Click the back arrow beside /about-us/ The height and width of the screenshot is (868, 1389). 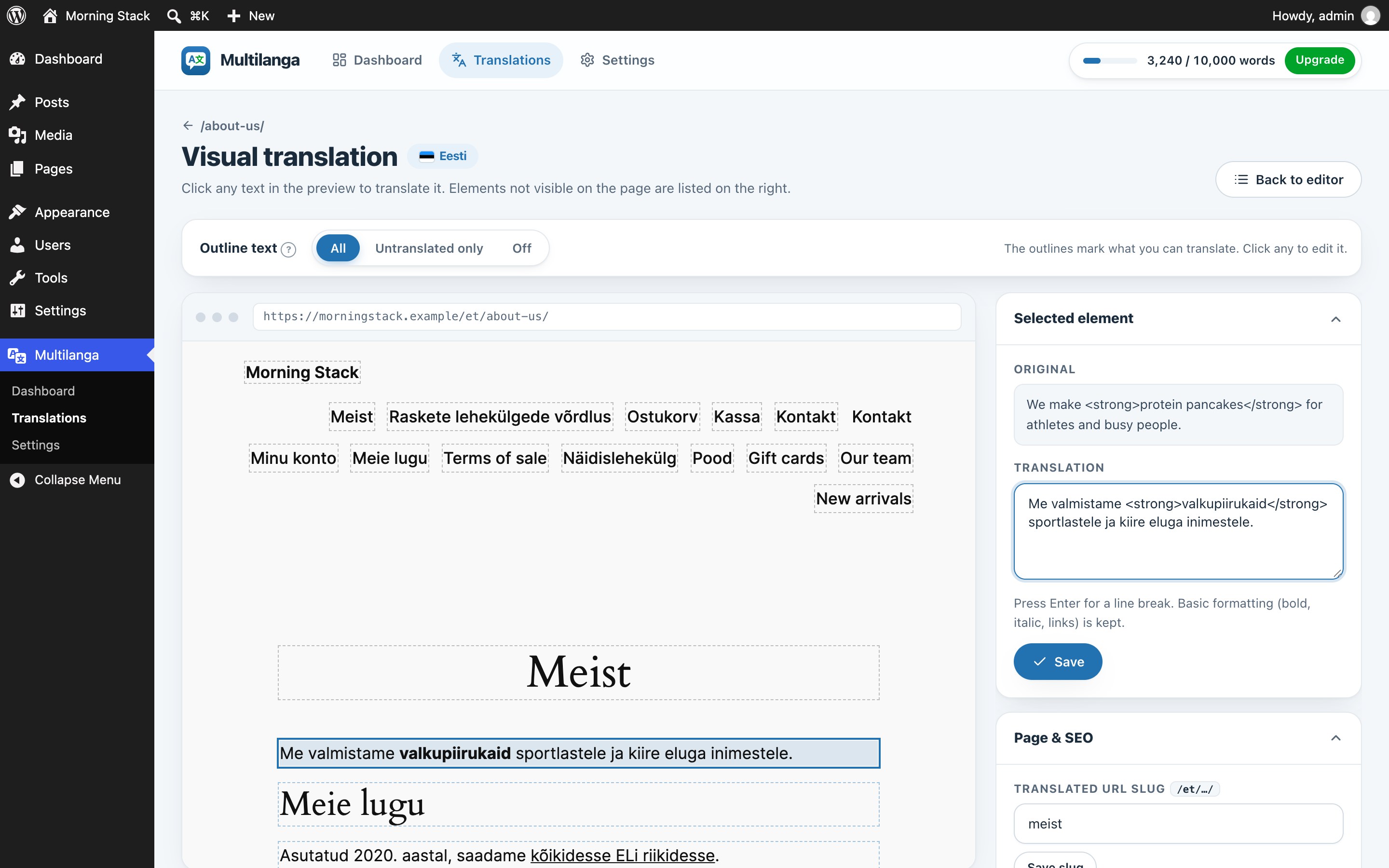click(x=188, y=125)
